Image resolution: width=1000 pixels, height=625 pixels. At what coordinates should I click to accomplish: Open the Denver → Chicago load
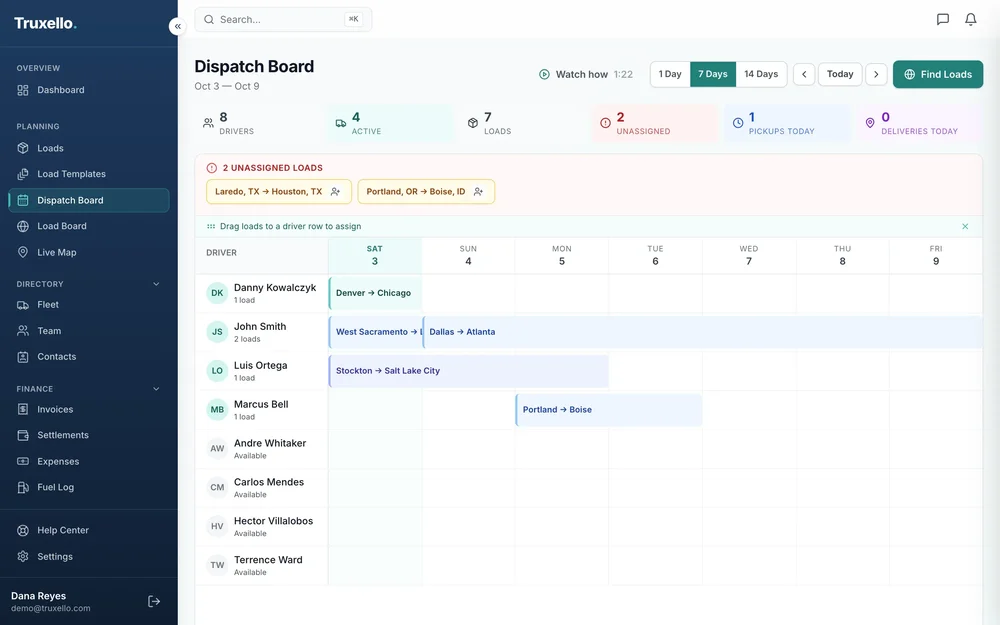coord(375,293)
